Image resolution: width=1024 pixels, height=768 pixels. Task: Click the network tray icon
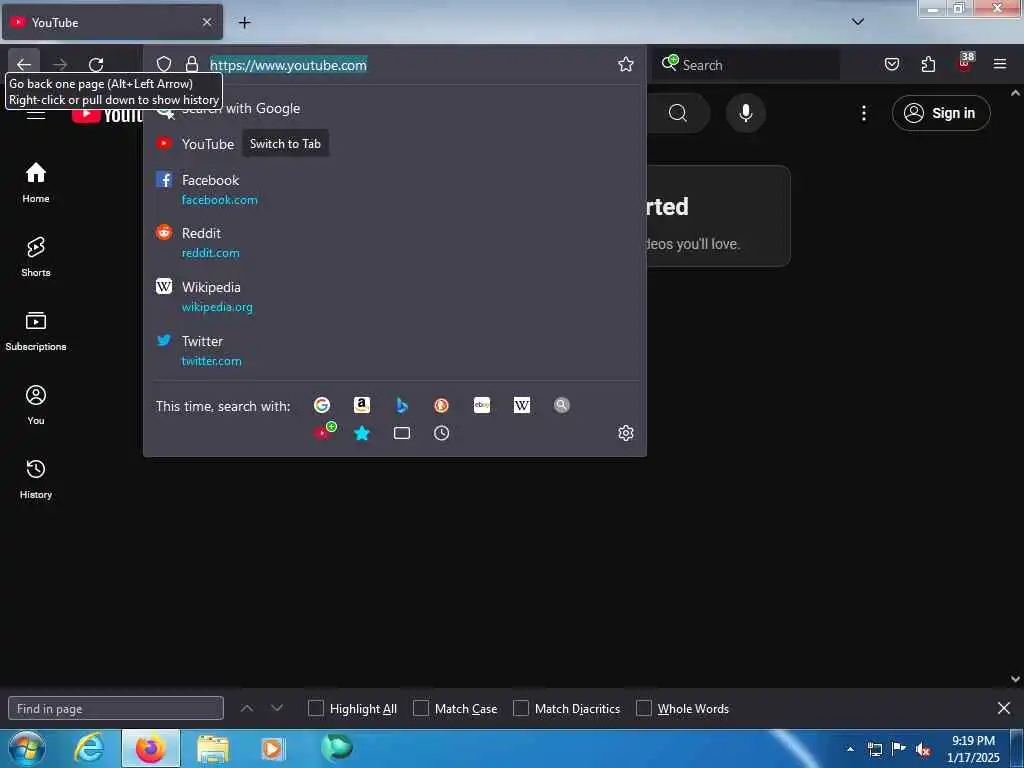[874, 749]
